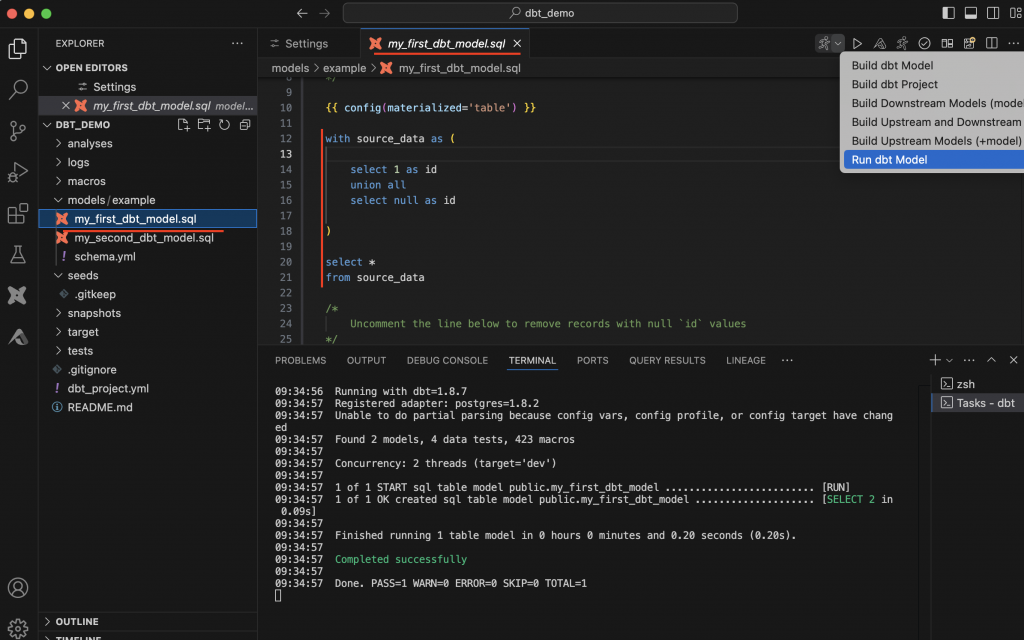
Task: Open the dbt Power User sidebar icon
Action: point(17,295)
